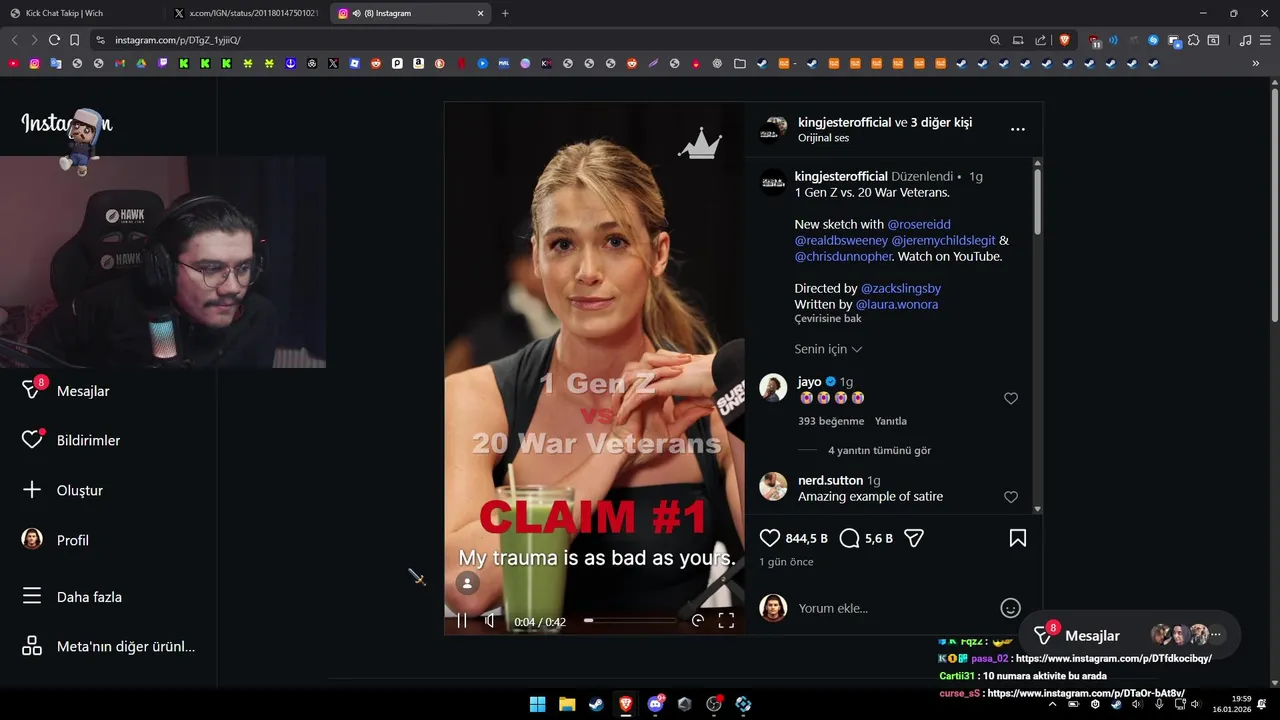
Task: Pause the video with the pause icon
Action: 462,621
